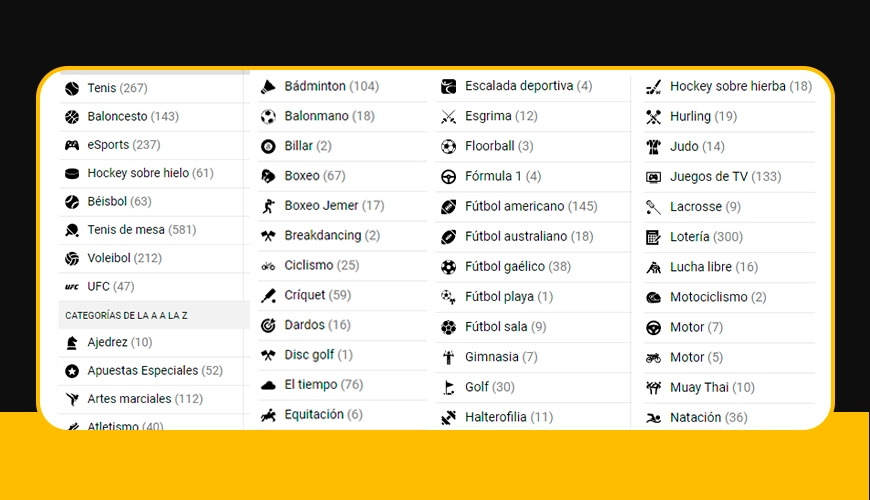Open Hockey sobre hierba listing
Screen dimensions: 870x500
[729, 87]
